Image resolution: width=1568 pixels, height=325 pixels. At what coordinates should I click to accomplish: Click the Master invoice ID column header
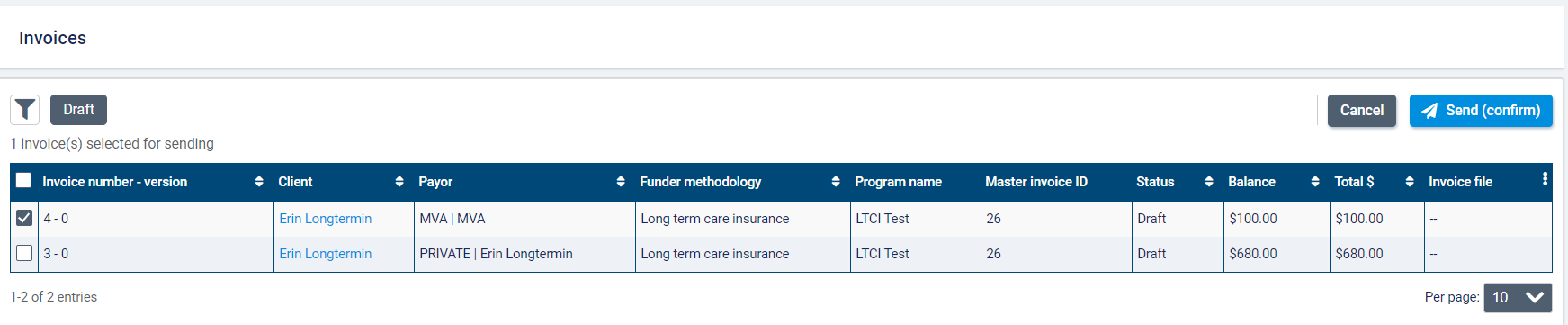coord(1036,182)
